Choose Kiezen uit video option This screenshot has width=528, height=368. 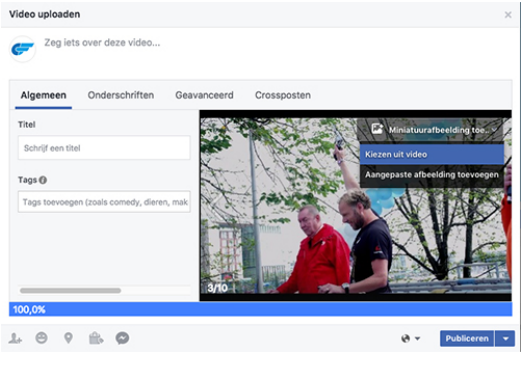coord(432,155)
